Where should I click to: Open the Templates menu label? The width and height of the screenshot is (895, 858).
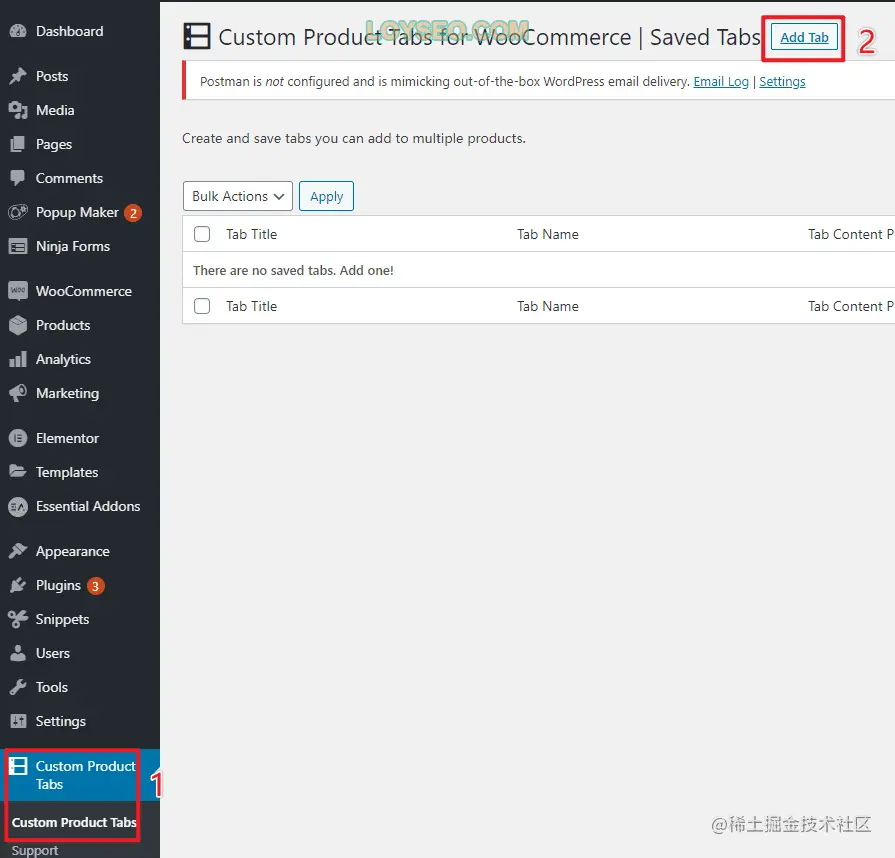(x=67, y=473)
